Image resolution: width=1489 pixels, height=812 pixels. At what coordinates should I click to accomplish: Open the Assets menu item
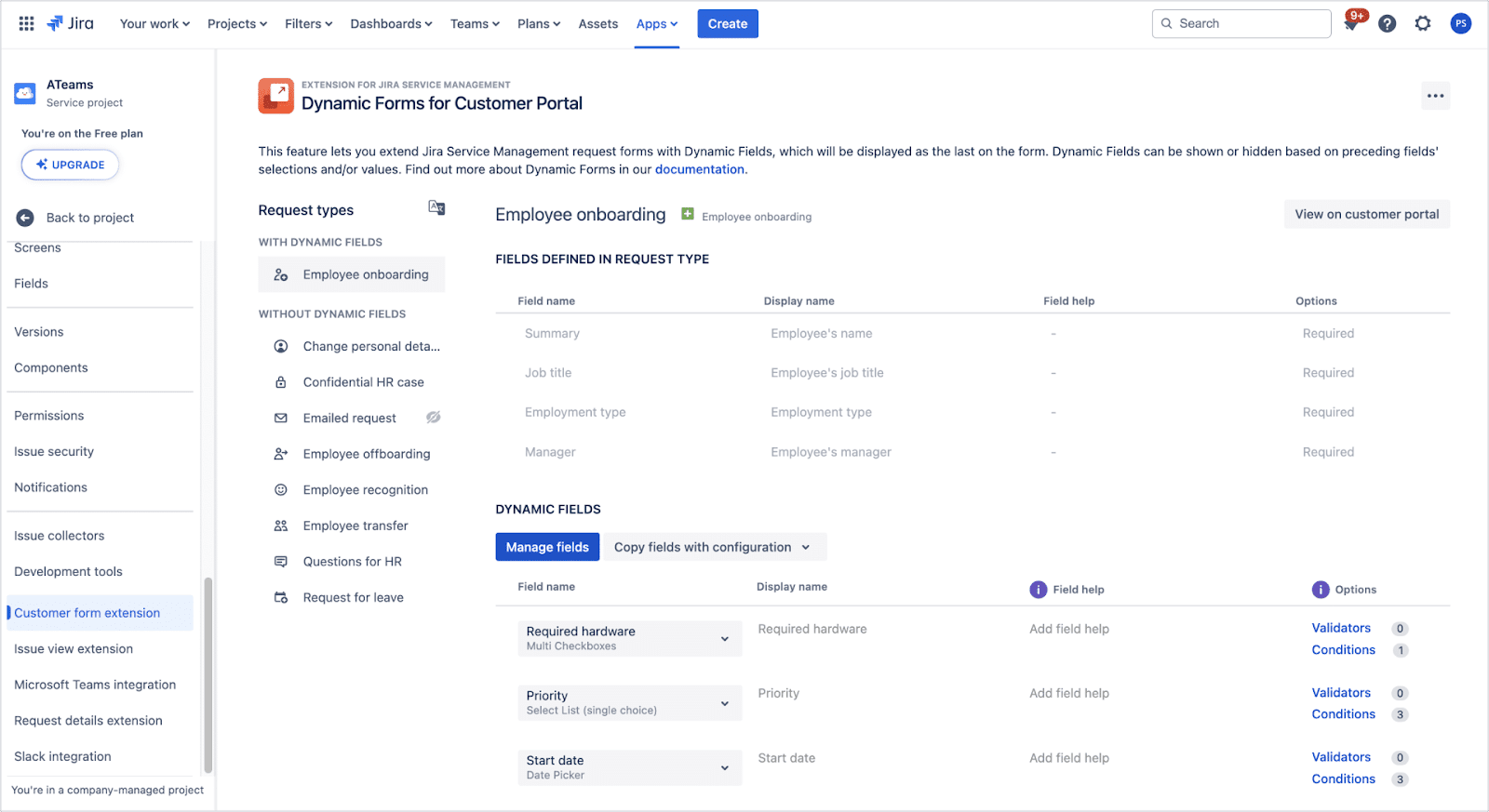tap(597, 24)
